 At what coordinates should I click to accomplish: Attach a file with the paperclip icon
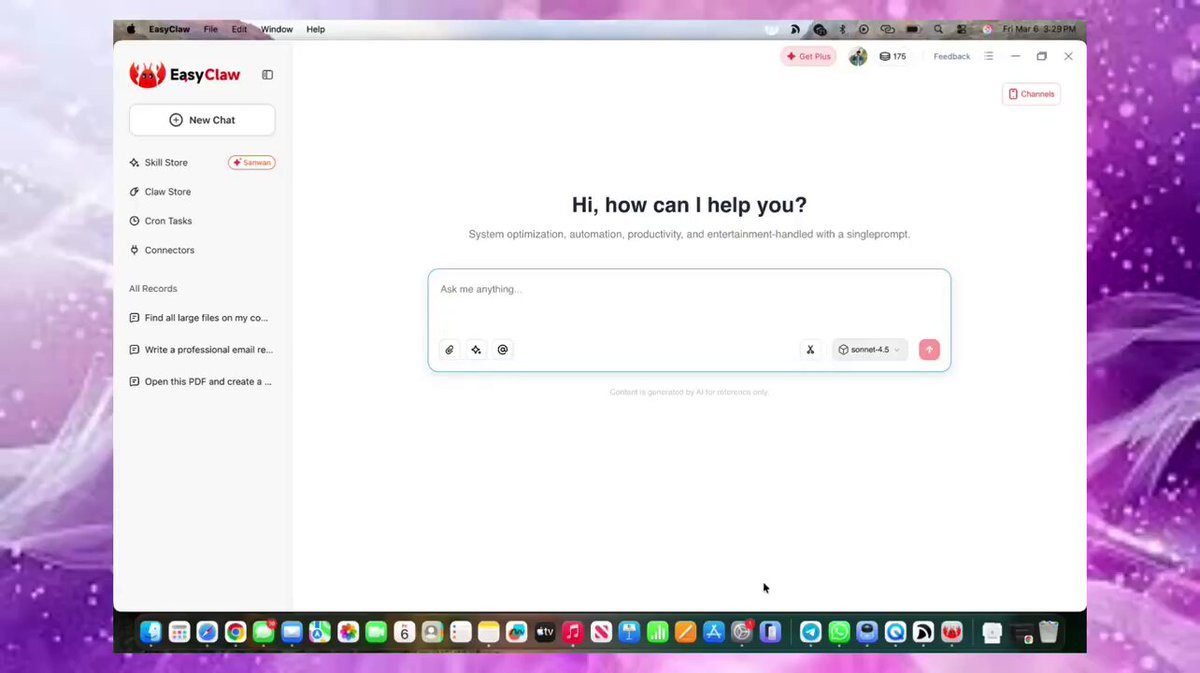(449, 350)
